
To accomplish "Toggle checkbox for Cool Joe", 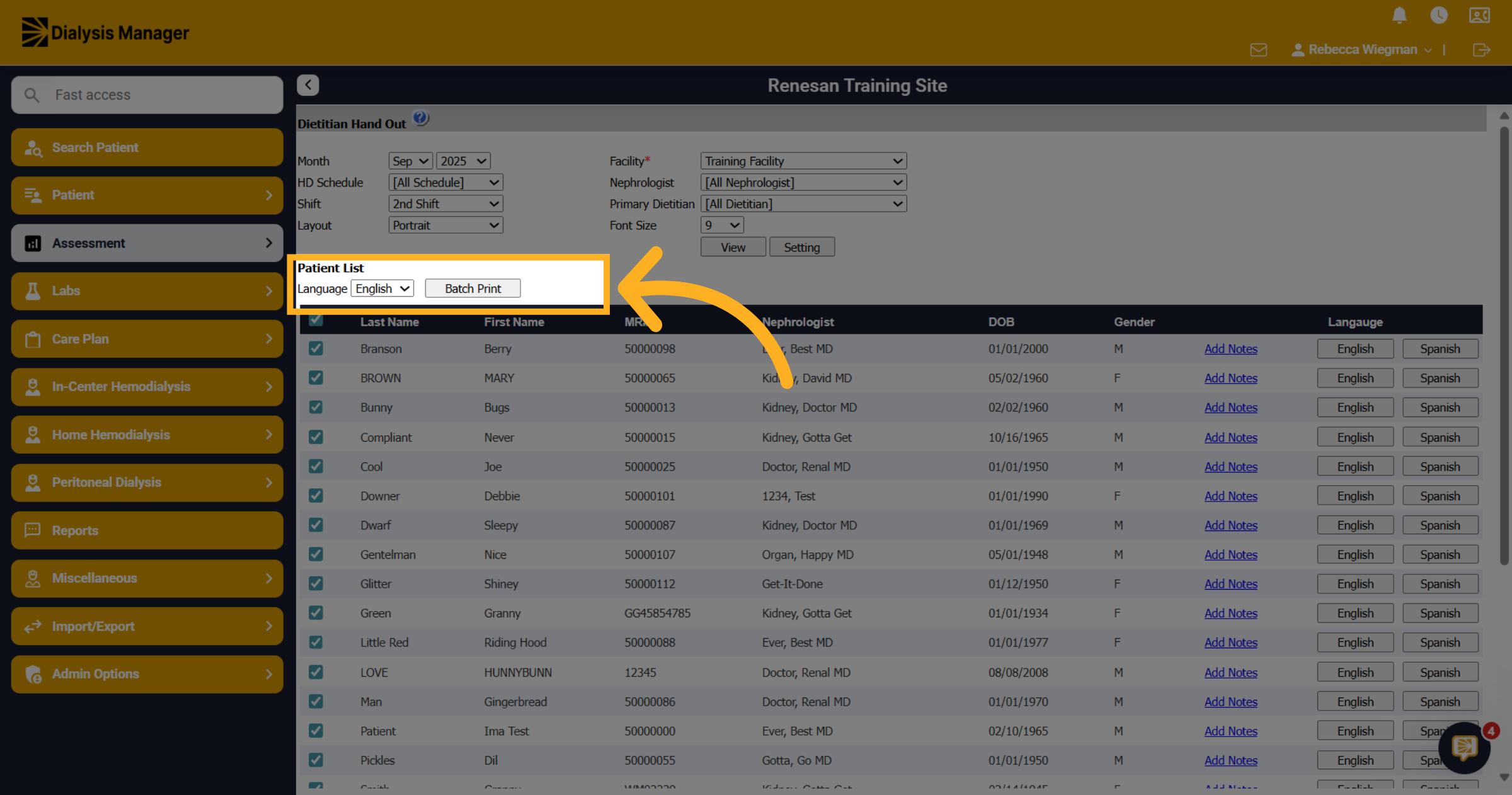I will (316, 466).
